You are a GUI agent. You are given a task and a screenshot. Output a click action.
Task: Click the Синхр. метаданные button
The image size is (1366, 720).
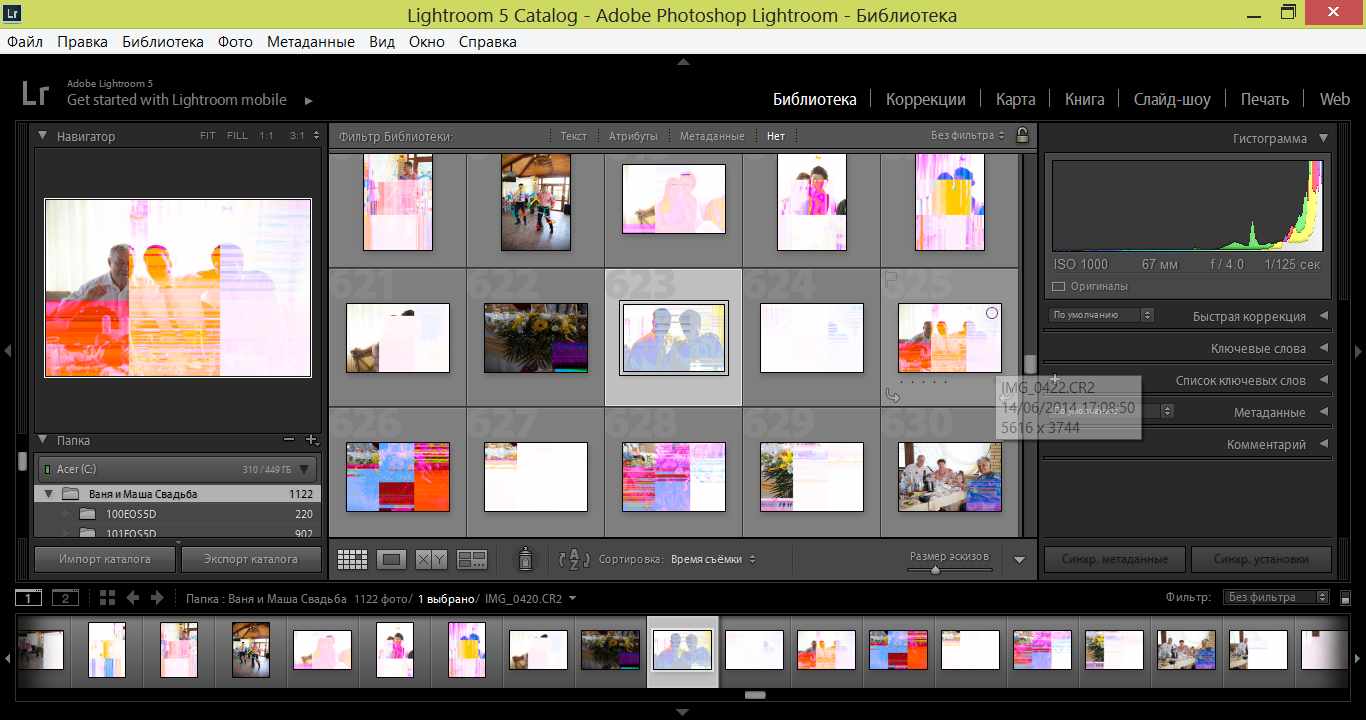tap(1114, 559)
